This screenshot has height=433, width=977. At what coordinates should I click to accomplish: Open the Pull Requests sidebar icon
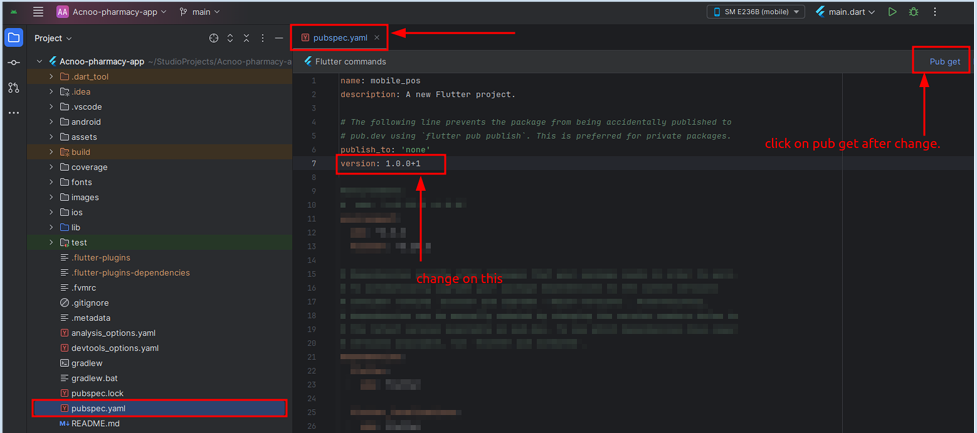13,88
